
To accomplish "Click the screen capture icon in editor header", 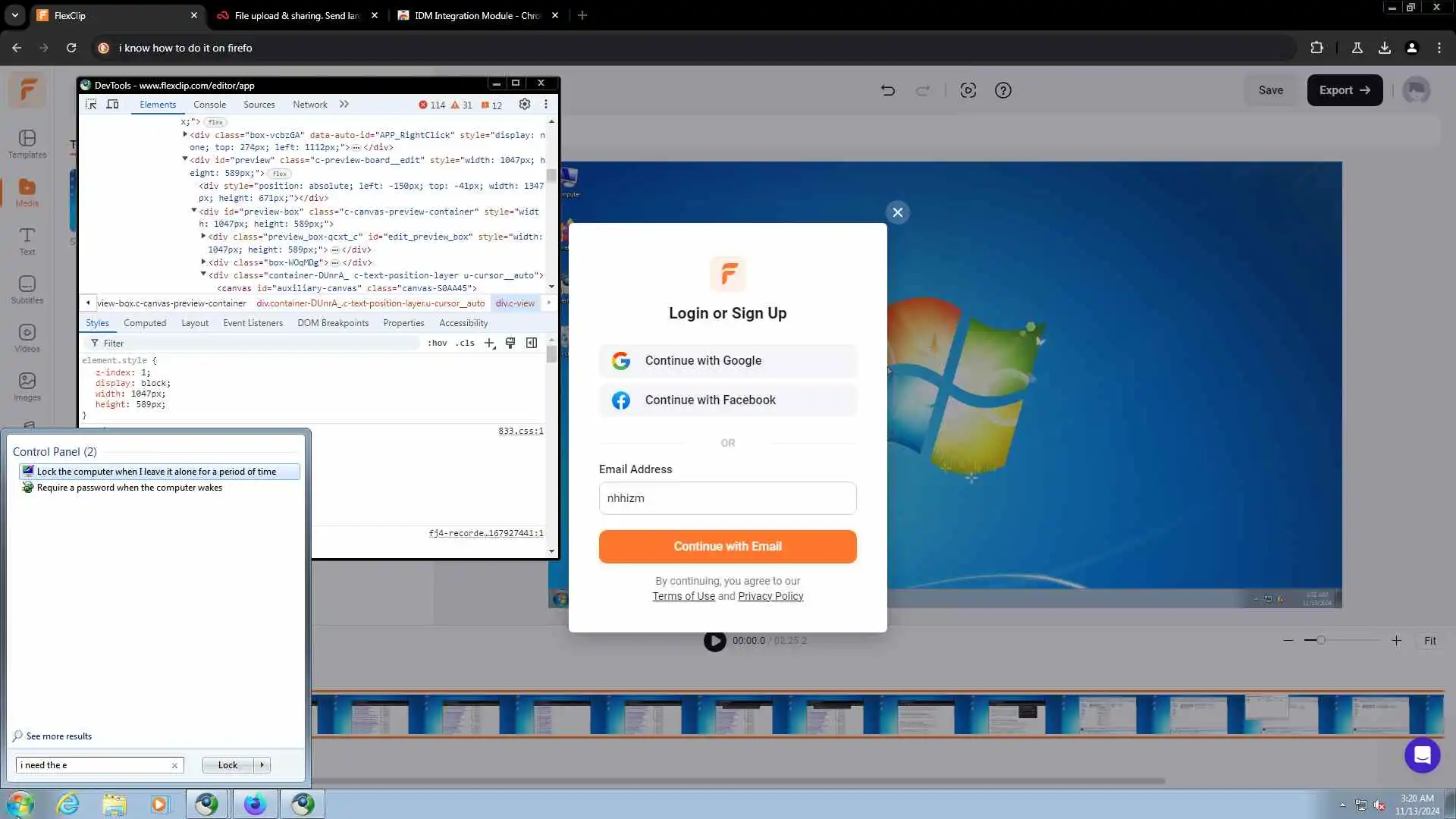I will (968, 90).
